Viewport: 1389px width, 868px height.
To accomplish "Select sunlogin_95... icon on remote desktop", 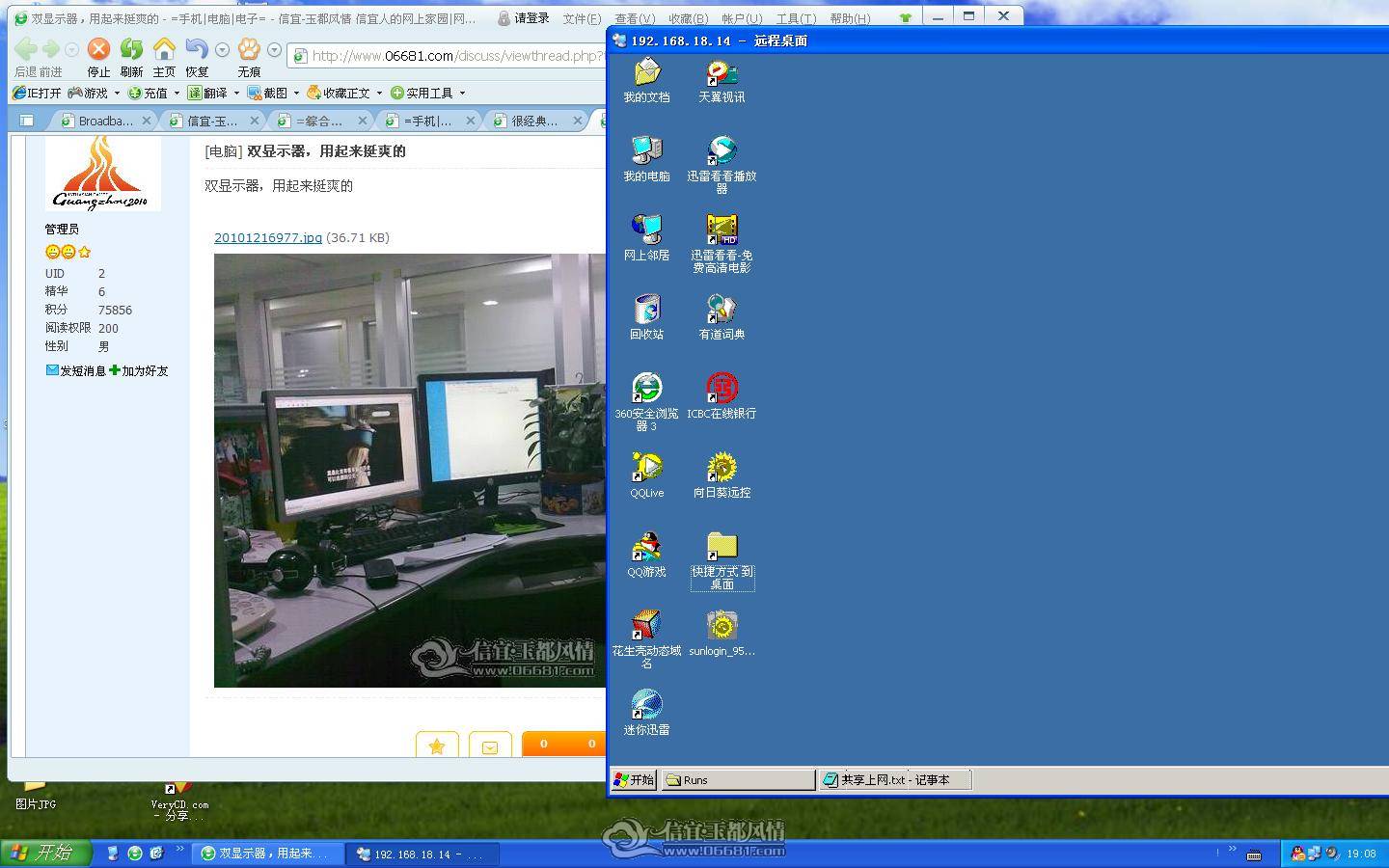I will 722,635.
